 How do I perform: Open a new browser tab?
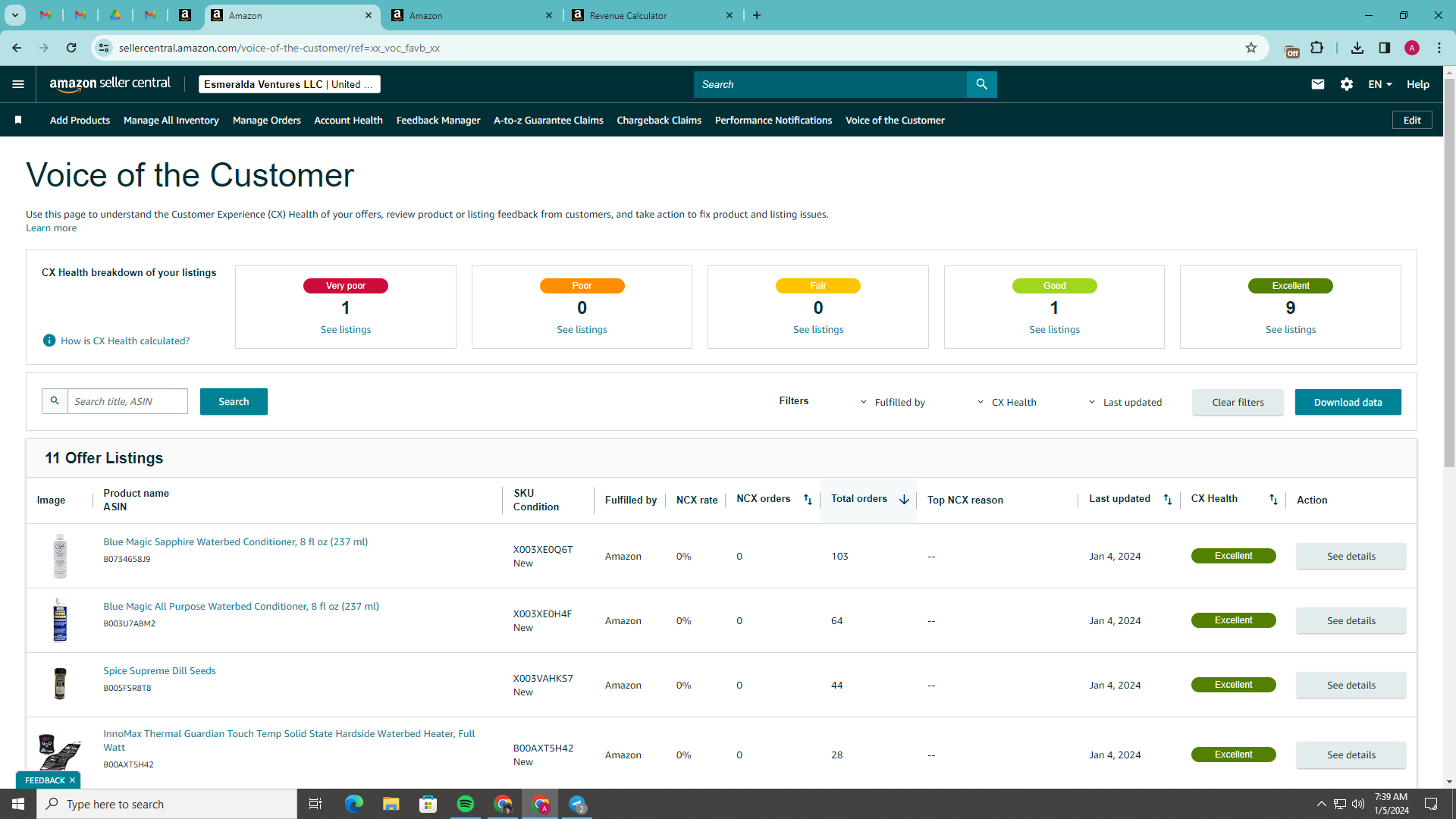tap(757, 15)
